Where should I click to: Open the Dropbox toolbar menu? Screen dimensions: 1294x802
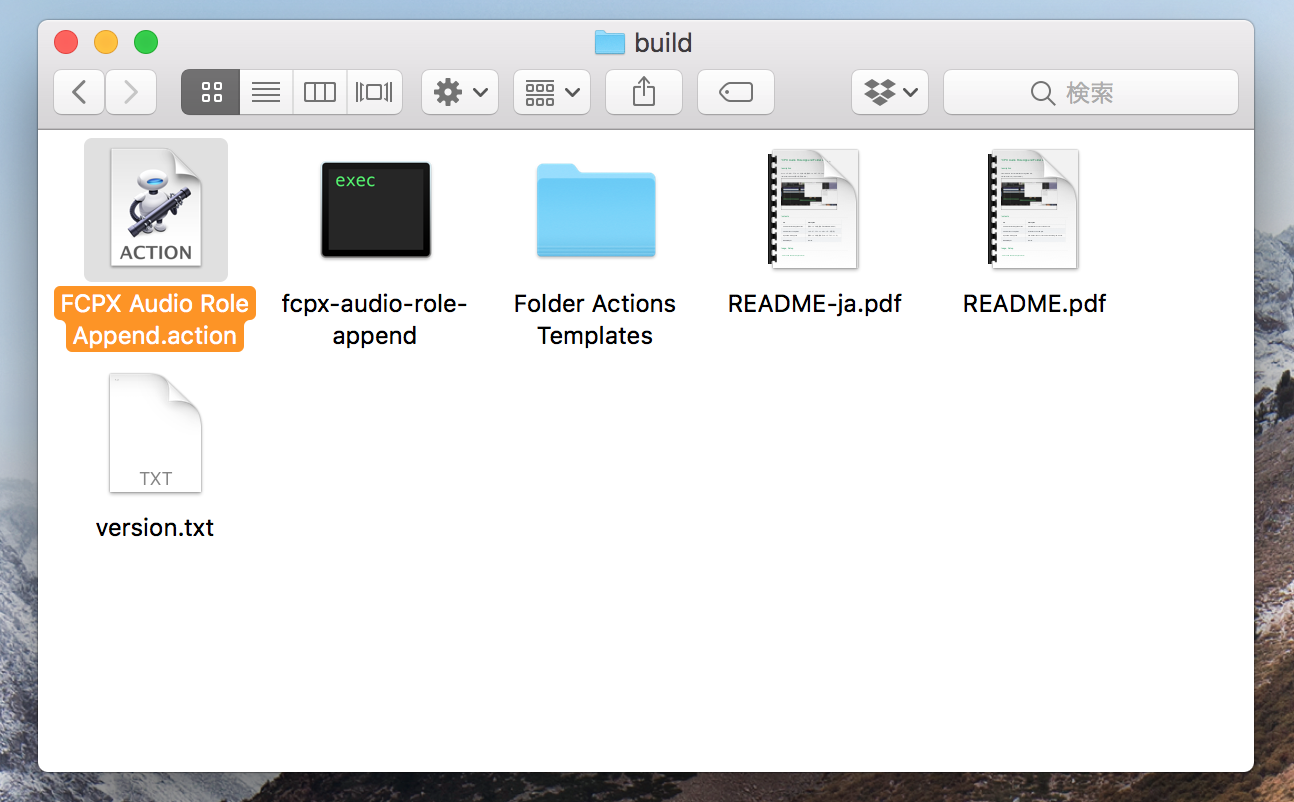click(890, 92)
